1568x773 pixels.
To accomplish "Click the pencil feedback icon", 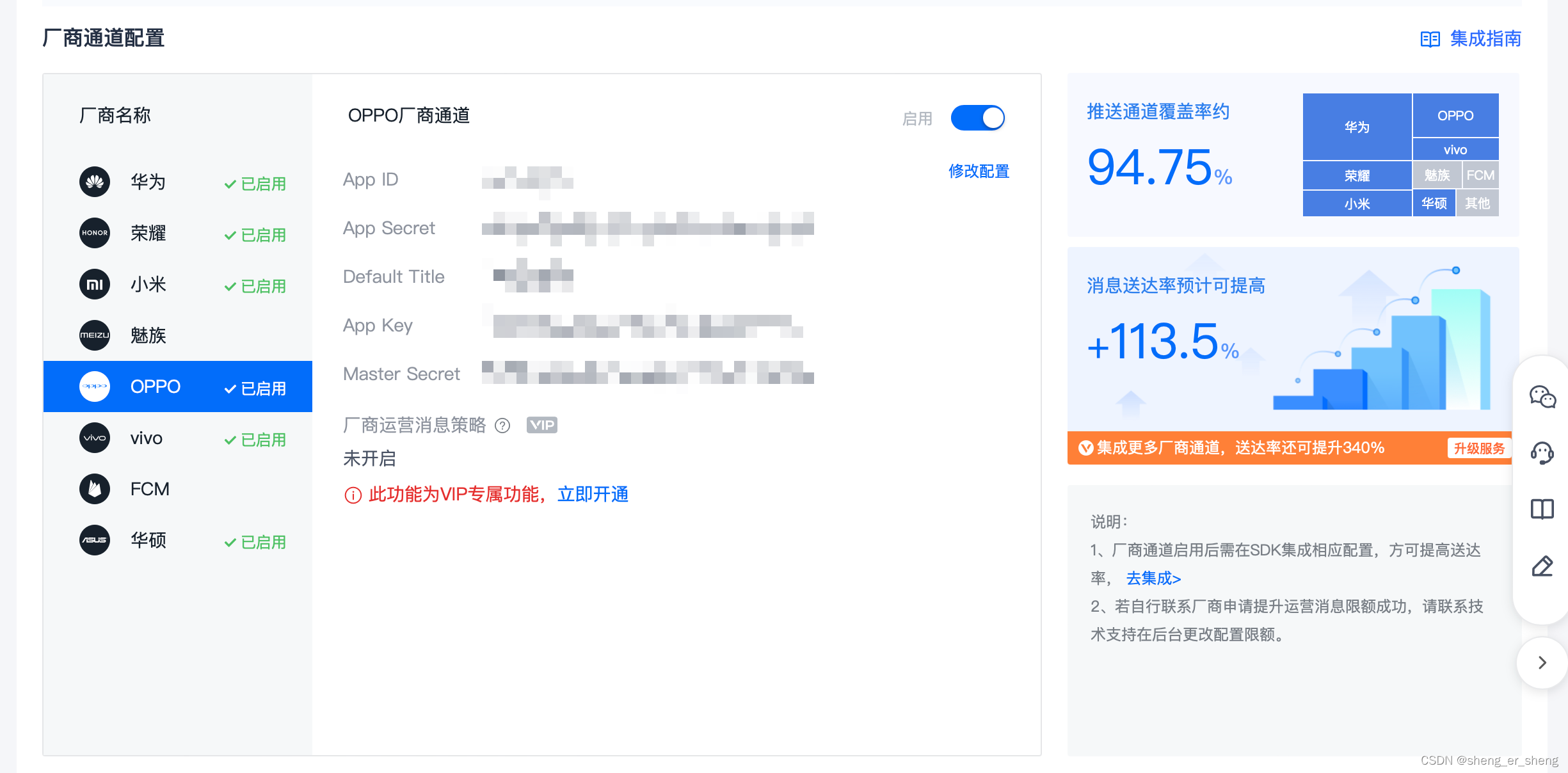I will click(x=1542, y=566).
